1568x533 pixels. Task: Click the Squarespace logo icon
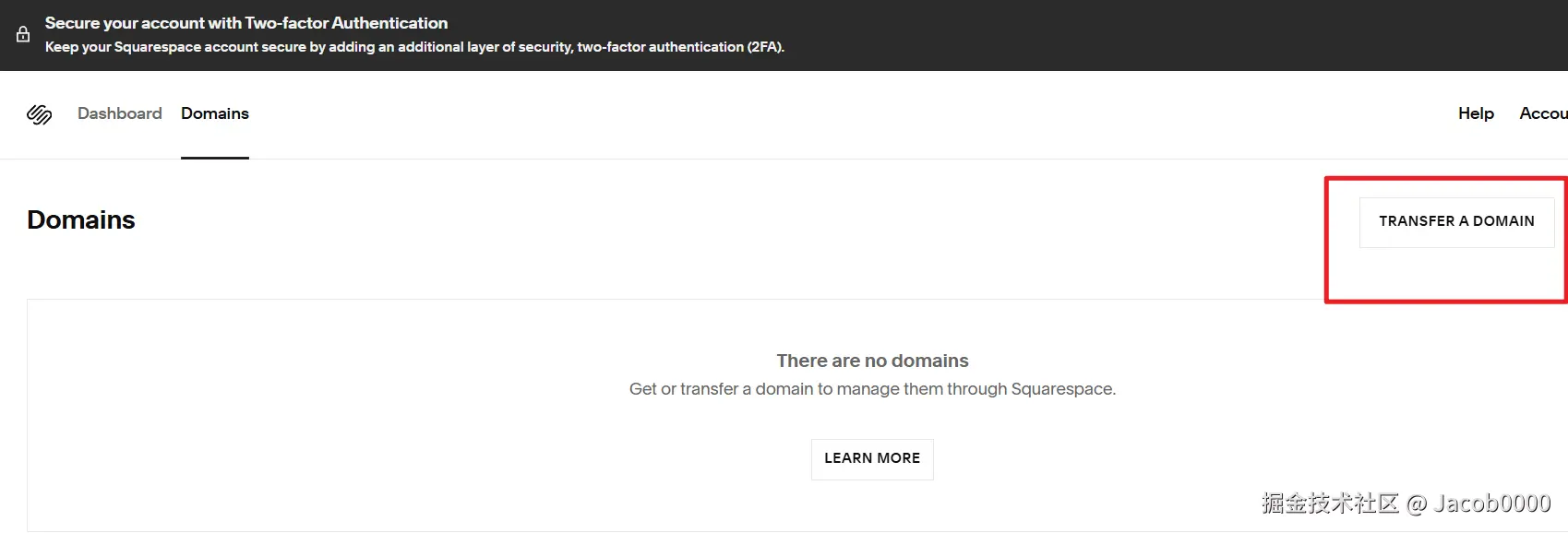click(39, 114)
